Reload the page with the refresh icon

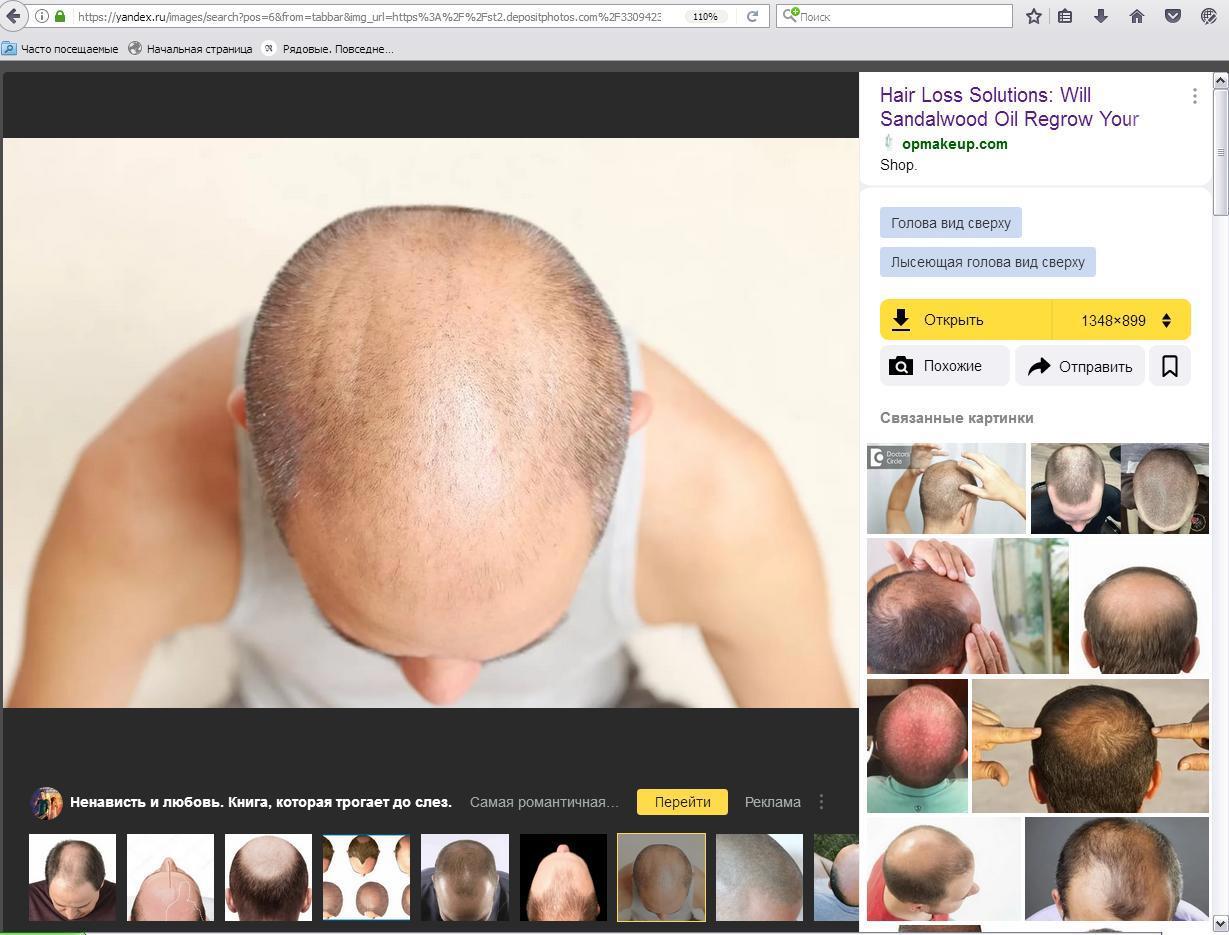click(x=752, y=16)
